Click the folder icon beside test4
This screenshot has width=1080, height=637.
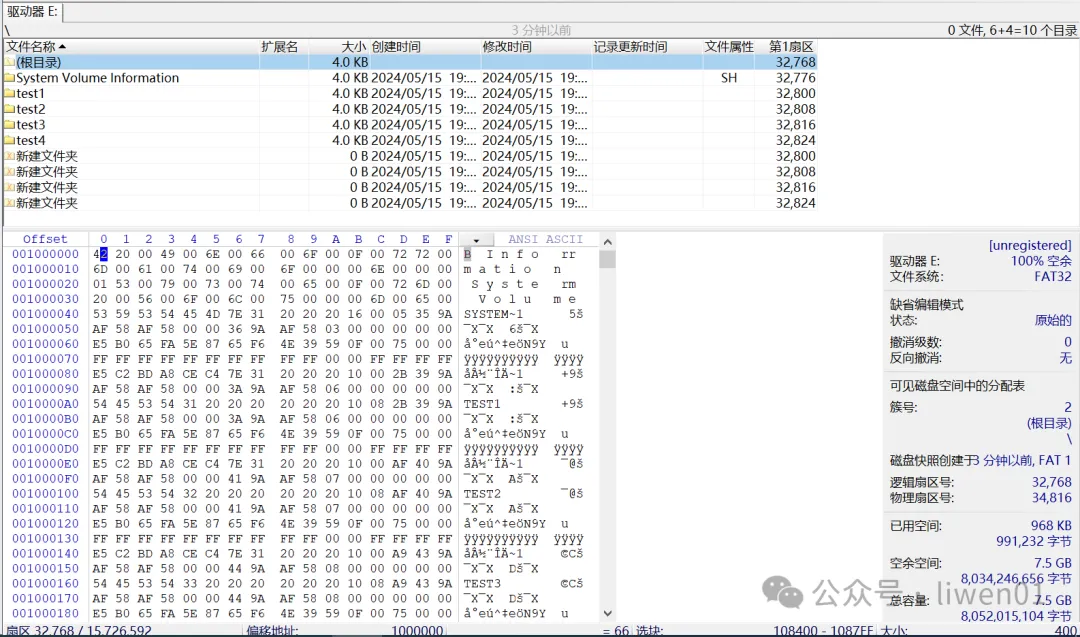[10, 140]
